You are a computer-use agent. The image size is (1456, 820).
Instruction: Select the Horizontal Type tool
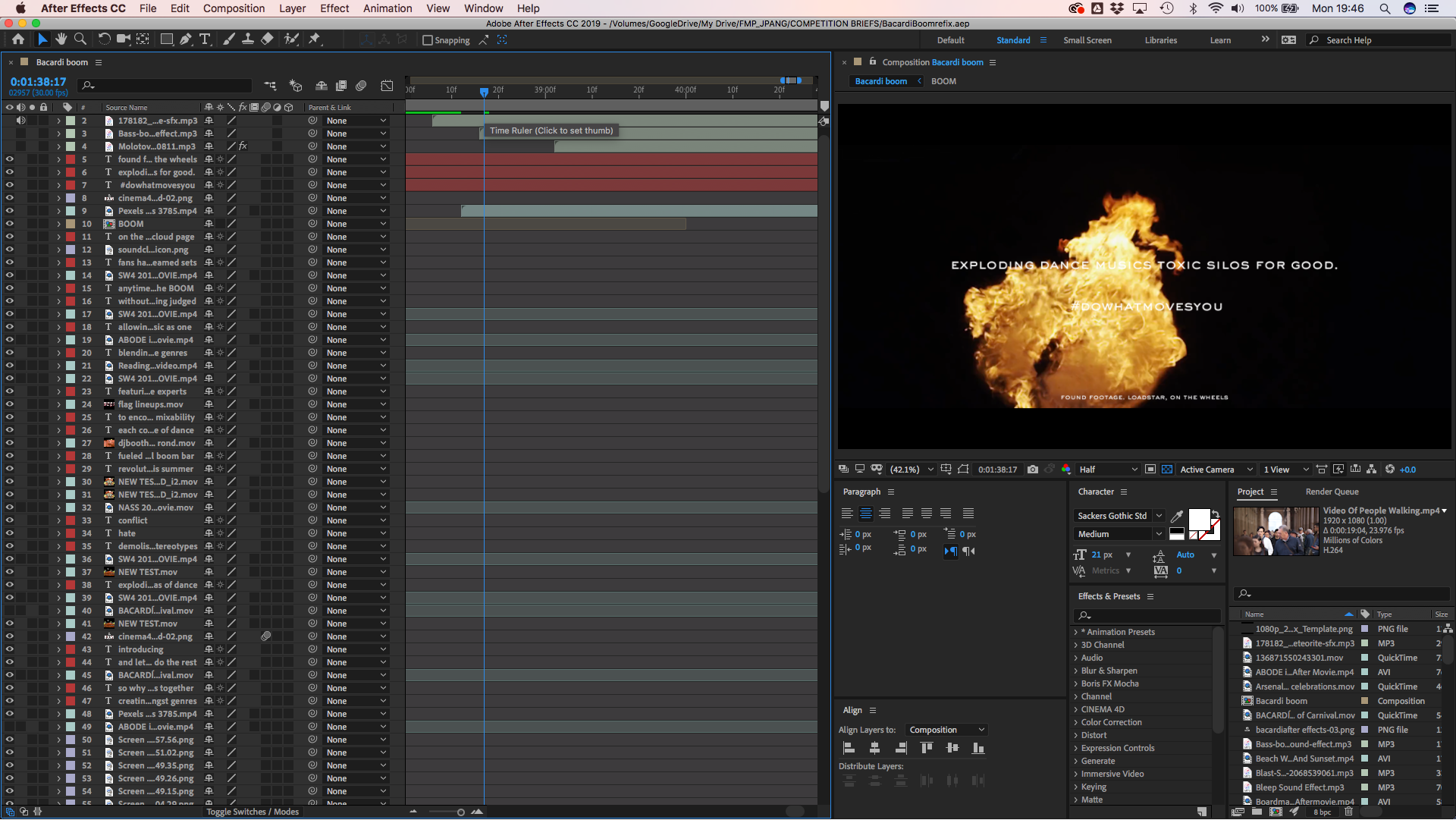point(205,39)
